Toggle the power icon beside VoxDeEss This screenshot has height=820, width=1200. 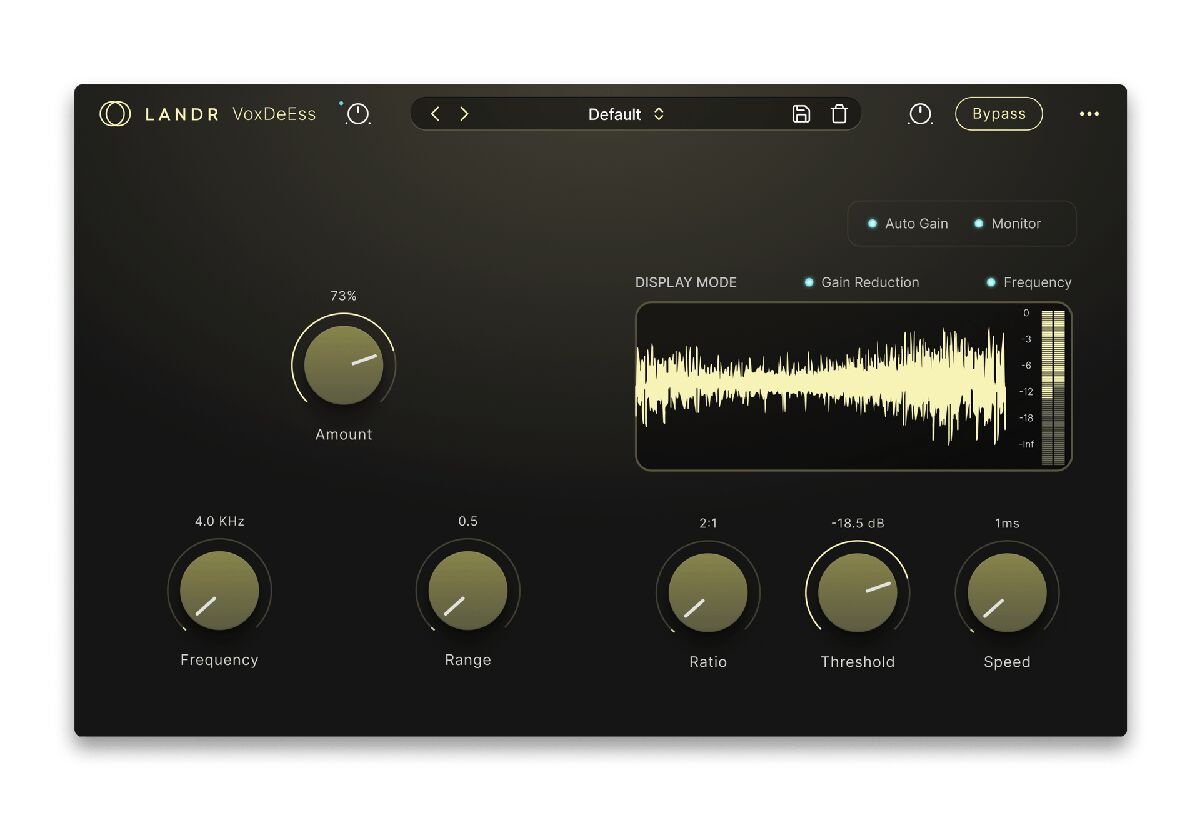[x=358, y=115]
